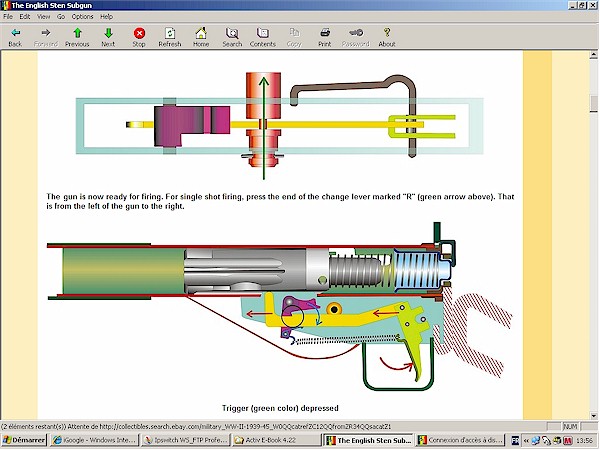This screenshot has width=600, height=450.
Task: Open the File menu
Action: click(8, 16)
